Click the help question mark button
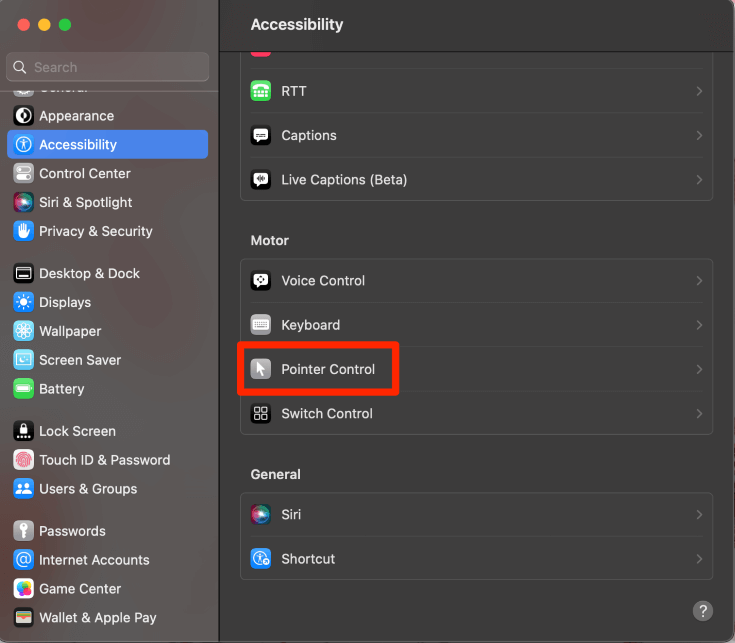Image resolution: width=735 pixels, height=643 pixels. pyautogui.click(x=703, y=610)
